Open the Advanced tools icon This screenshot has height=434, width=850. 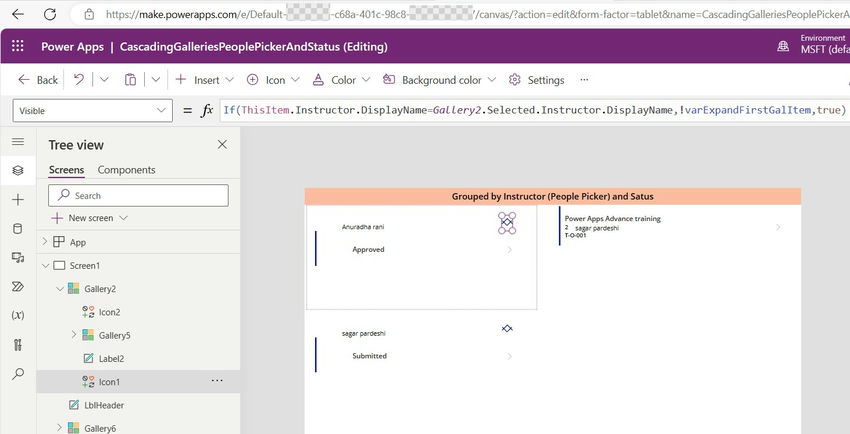click(x=18, y=345)
